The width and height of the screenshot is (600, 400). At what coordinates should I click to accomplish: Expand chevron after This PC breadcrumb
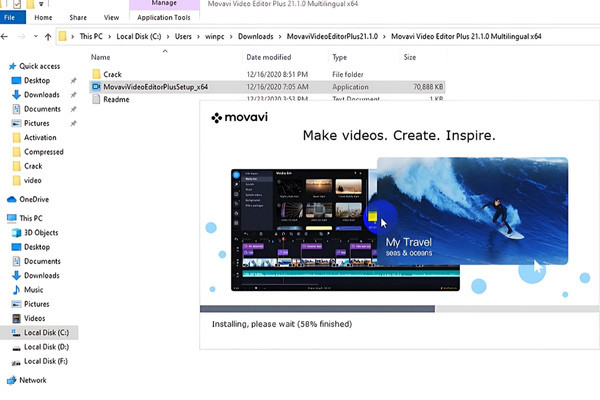point(109,37)
